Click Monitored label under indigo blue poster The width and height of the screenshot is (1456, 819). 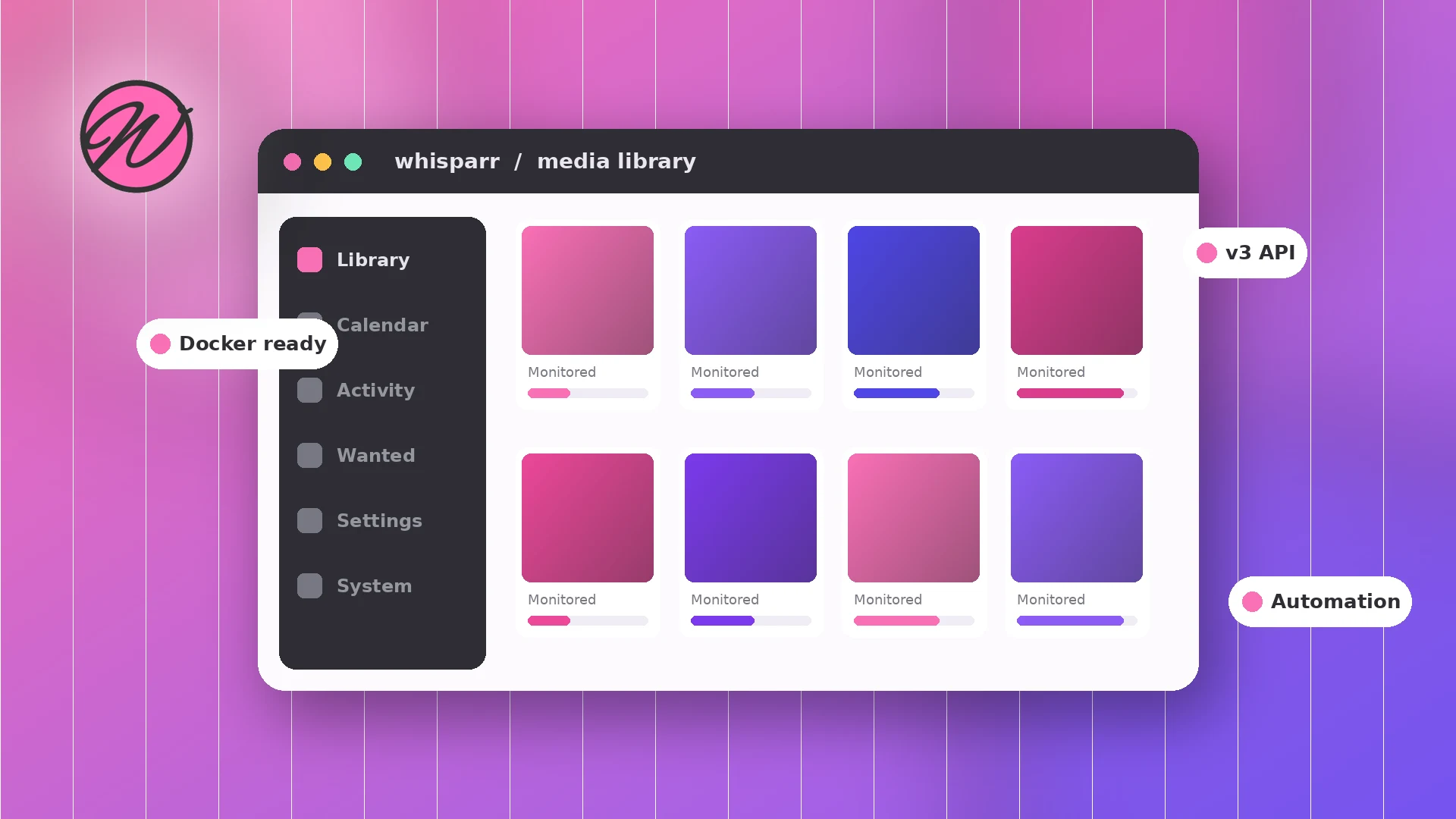click(x=888, y=372)
